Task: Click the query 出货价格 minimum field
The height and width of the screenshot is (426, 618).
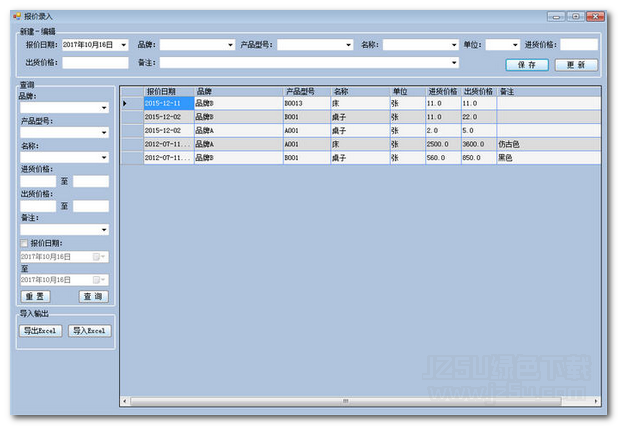Action: [x=38, y=206]
